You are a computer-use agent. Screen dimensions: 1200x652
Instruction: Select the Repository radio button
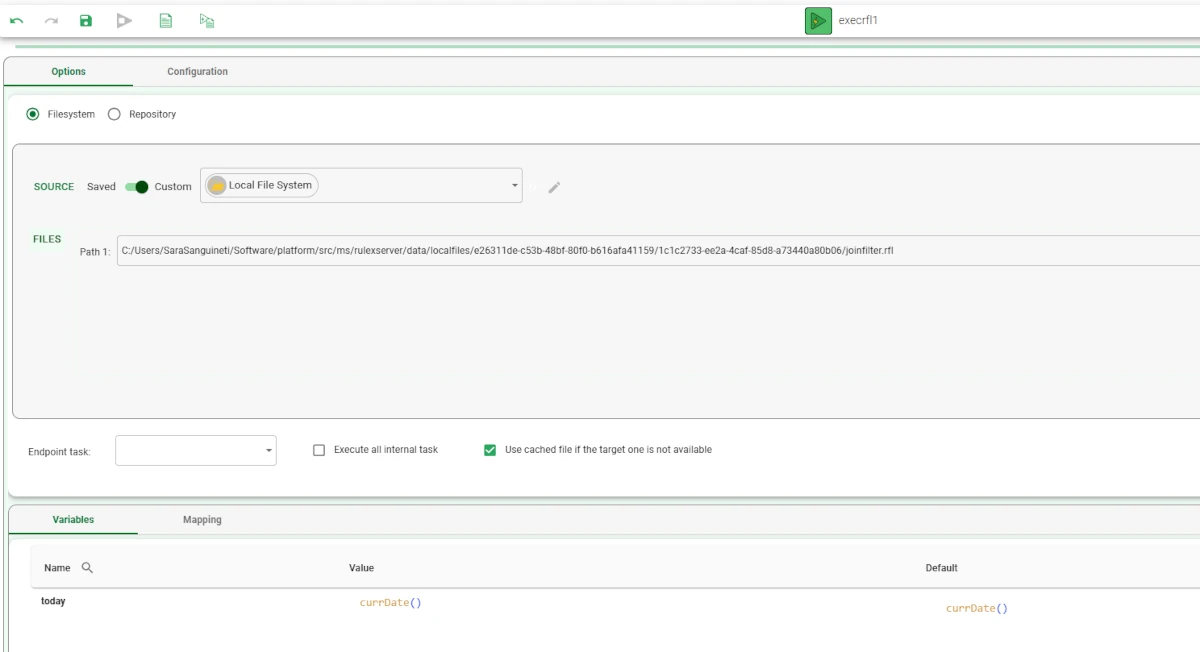pos(114,114)
